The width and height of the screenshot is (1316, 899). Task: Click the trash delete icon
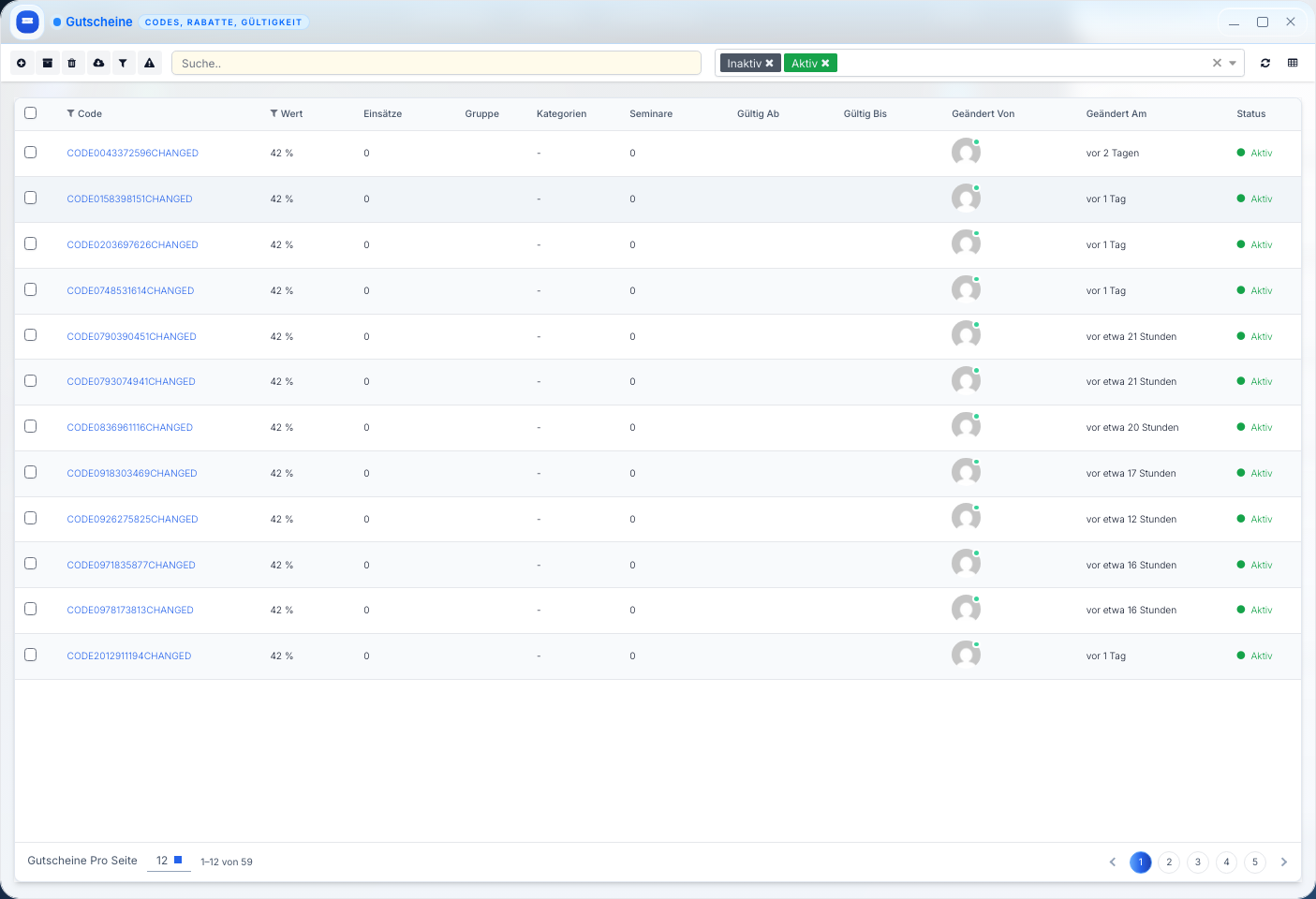coord(72,63)
